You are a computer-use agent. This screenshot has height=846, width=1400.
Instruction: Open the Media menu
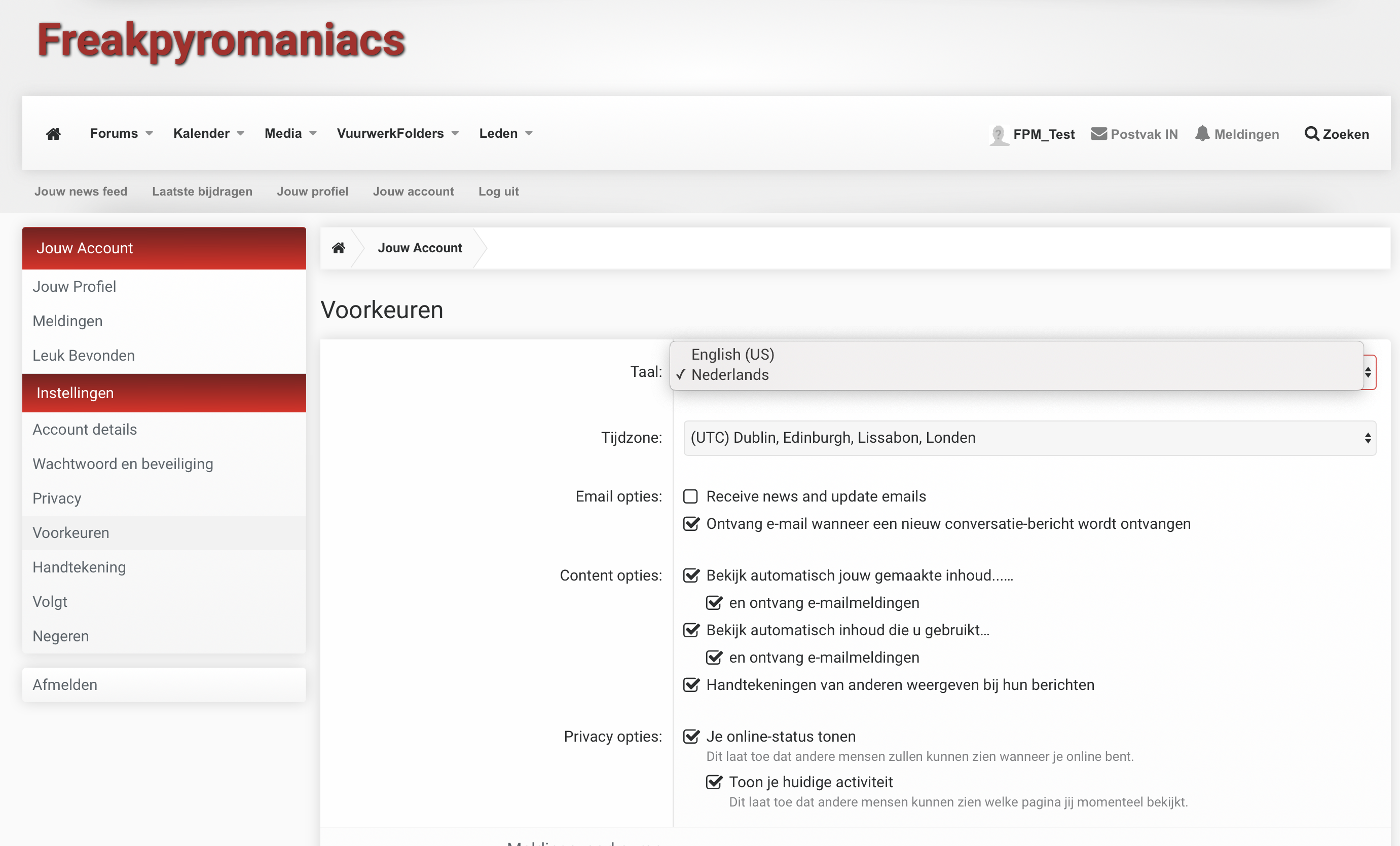click(283, 133)
